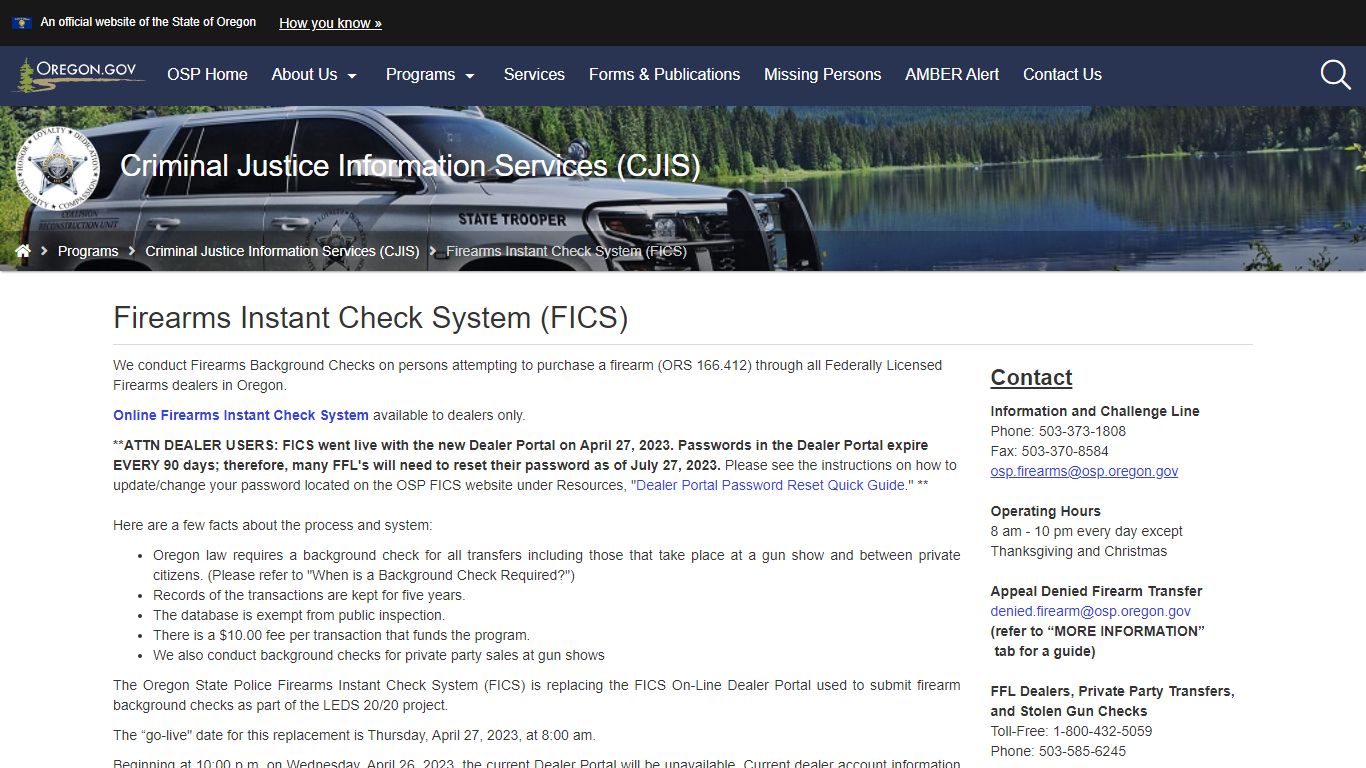This screenshot has height=768, width=1366.
Task: Click the Criminal Justice Information Services banner title
Action: (x=410, y=166)
